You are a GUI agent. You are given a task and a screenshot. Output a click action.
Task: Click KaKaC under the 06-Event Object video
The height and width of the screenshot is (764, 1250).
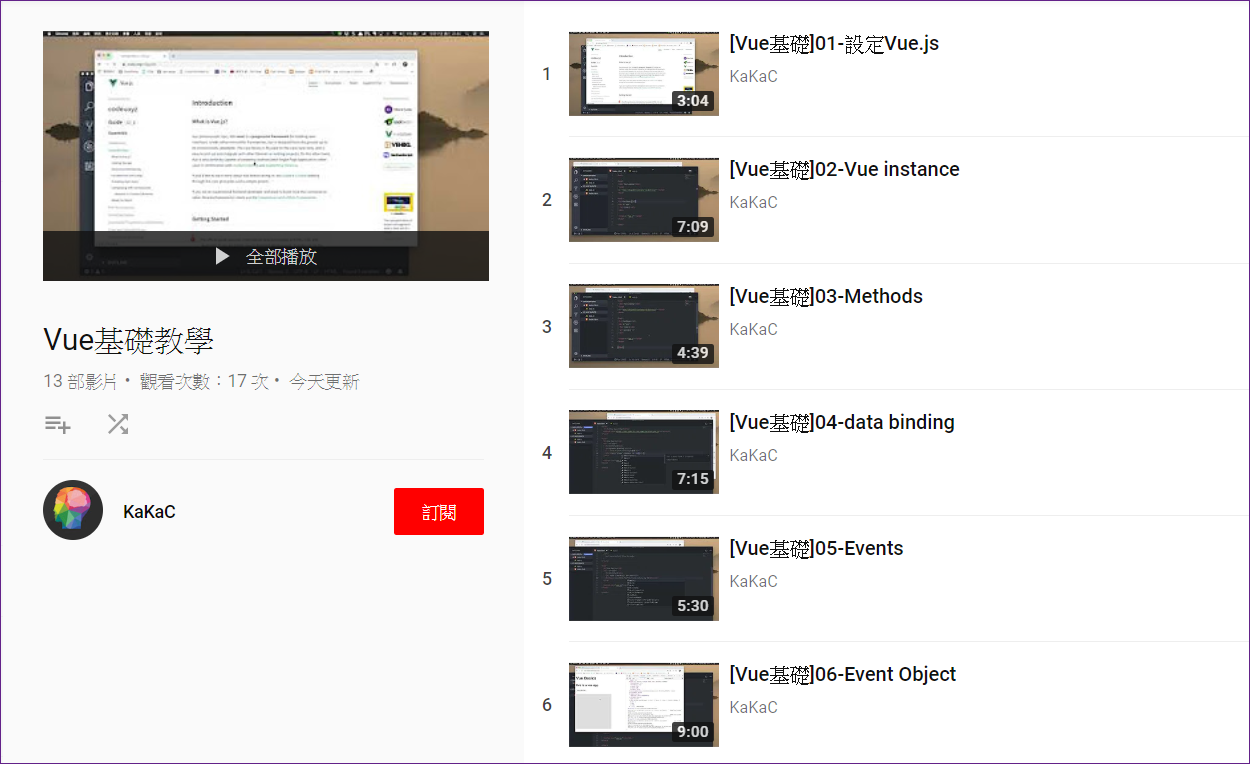(x=753, y=708)
